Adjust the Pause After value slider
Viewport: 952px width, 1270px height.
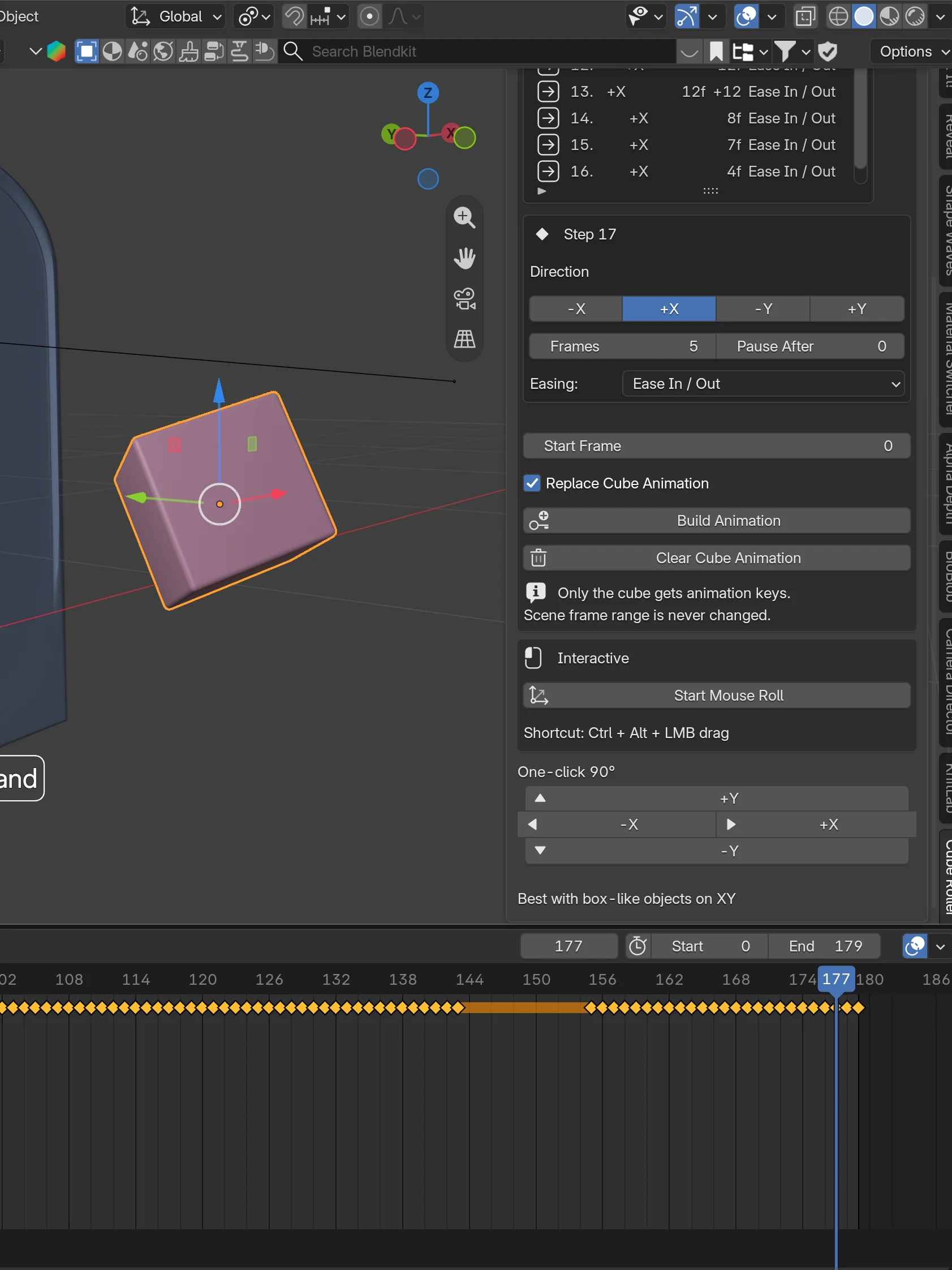coord(810,346)
